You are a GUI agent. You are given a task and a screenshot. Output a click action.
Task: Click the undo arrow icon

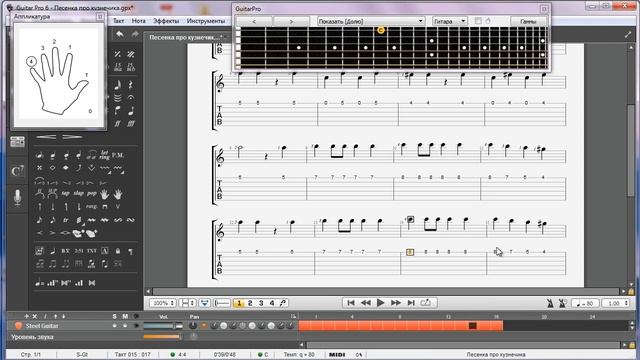point(120,35)
